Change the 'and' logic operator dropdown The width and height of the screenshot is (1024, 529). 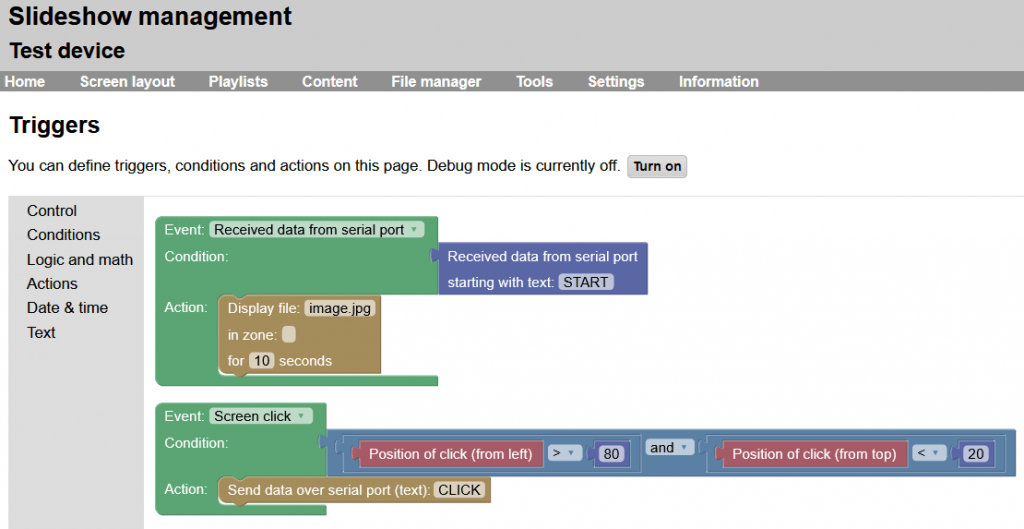pyautogui.click(x=670, y=448)
